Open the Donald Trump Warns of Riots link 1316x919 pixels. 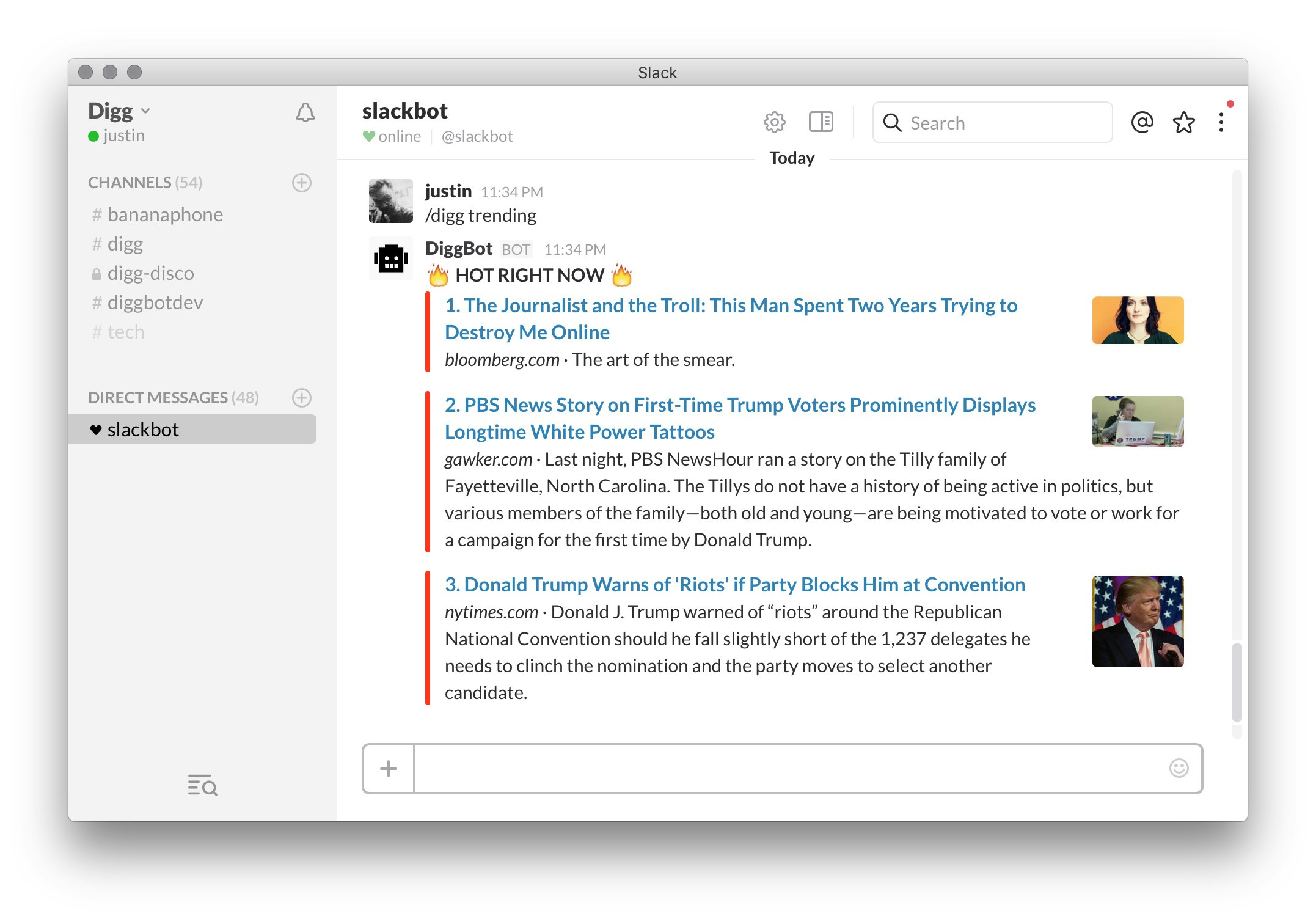(x=735, y=585)
